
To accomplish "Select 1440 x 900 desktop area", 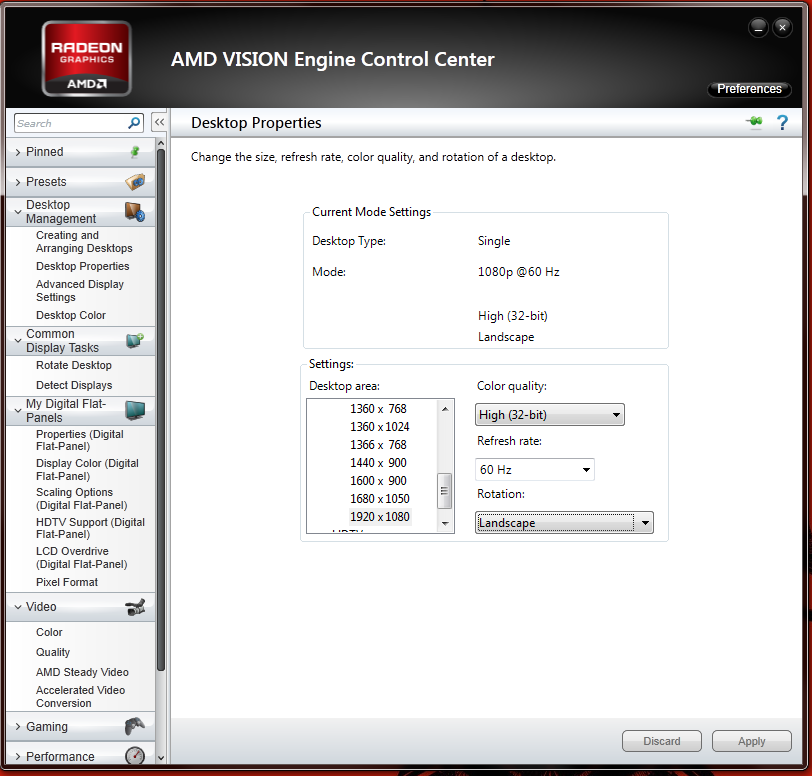I will coord(378,463).
